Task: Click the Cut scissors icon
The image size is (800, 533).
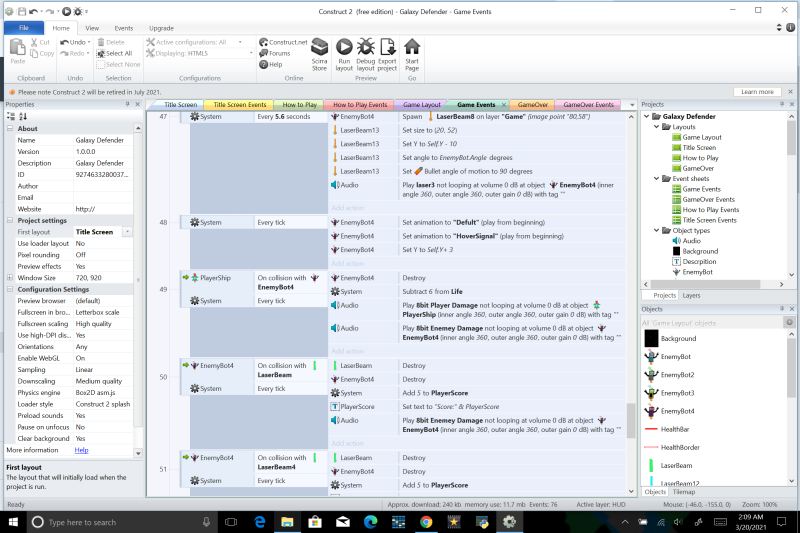Action: 34,42
